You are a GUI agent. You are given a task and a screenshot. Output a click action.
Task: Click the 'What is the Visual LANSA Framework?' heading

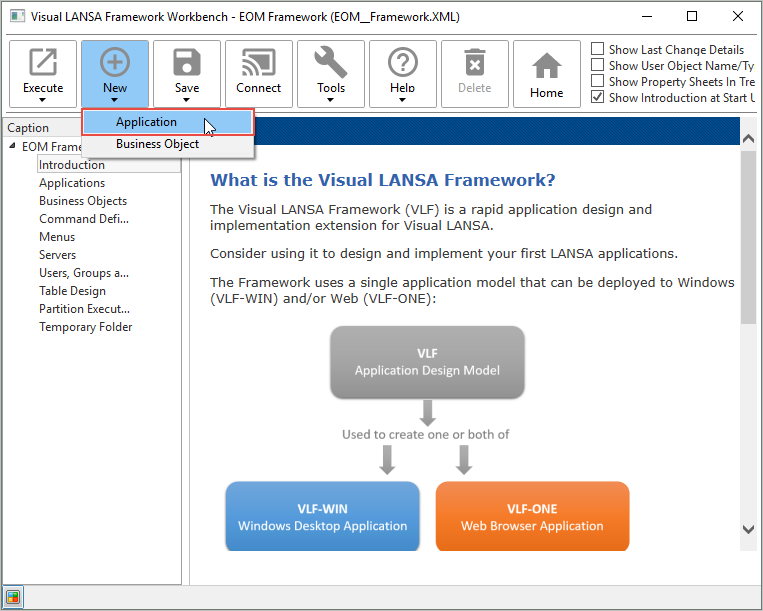(383, 180)
